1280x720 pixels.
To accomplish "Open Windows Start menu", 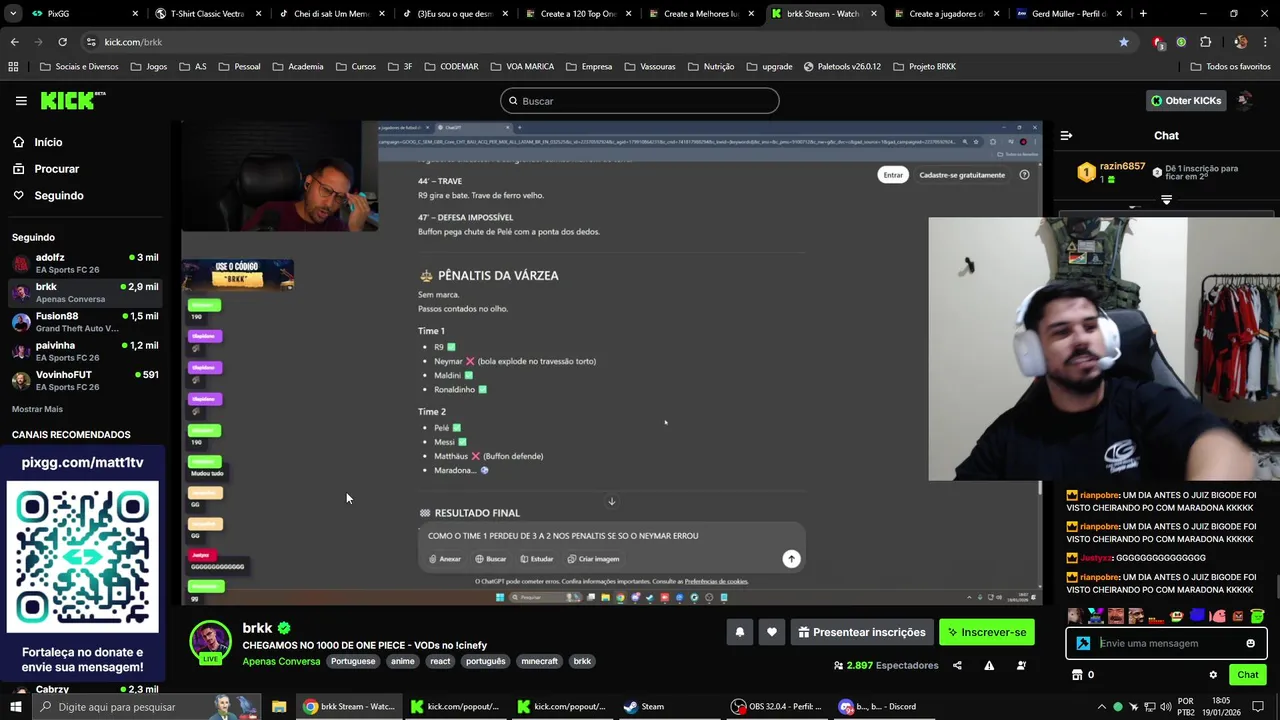I will tap(15, 706).
